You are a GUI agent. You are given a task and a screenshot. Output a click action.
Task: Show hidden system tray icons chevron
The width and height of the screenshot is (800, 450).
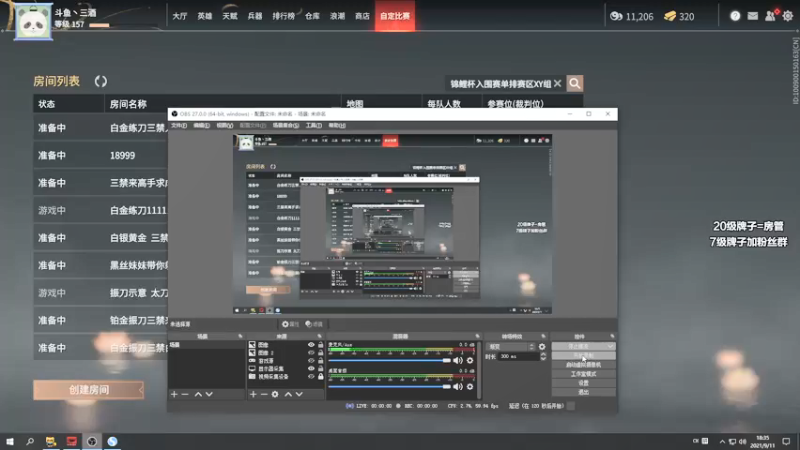pyautogui.click(x=722, y=441)
